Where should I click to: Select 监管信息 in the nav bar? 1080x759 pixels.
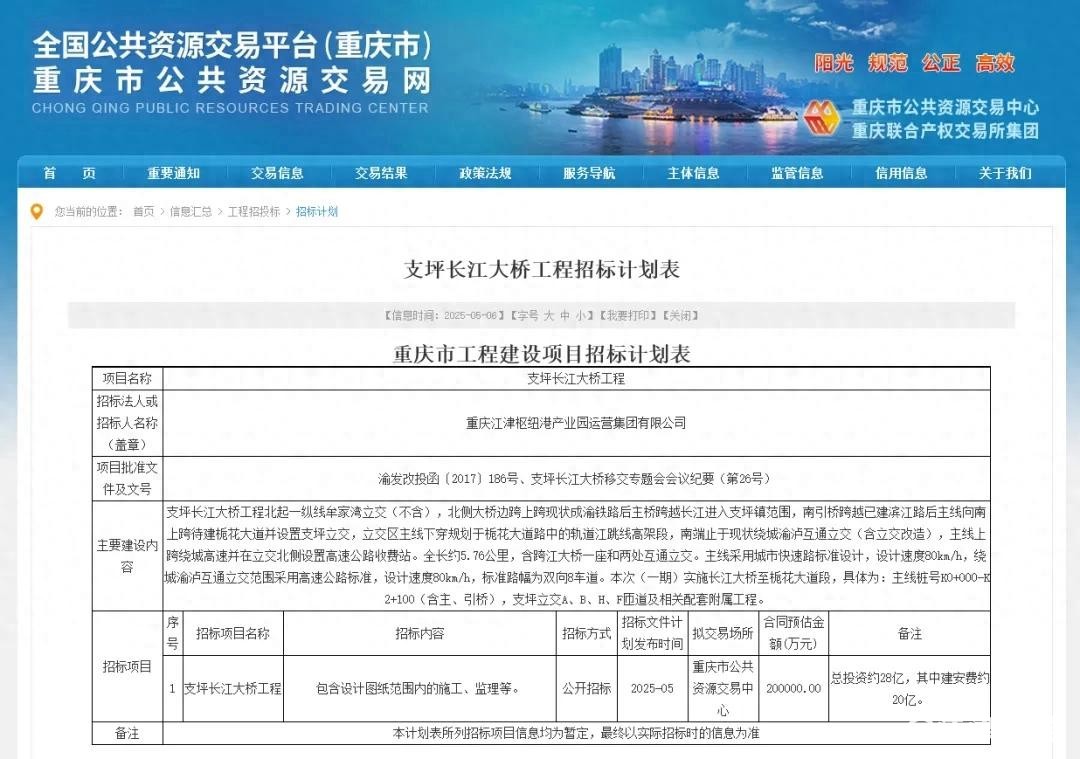pos(798,173)
